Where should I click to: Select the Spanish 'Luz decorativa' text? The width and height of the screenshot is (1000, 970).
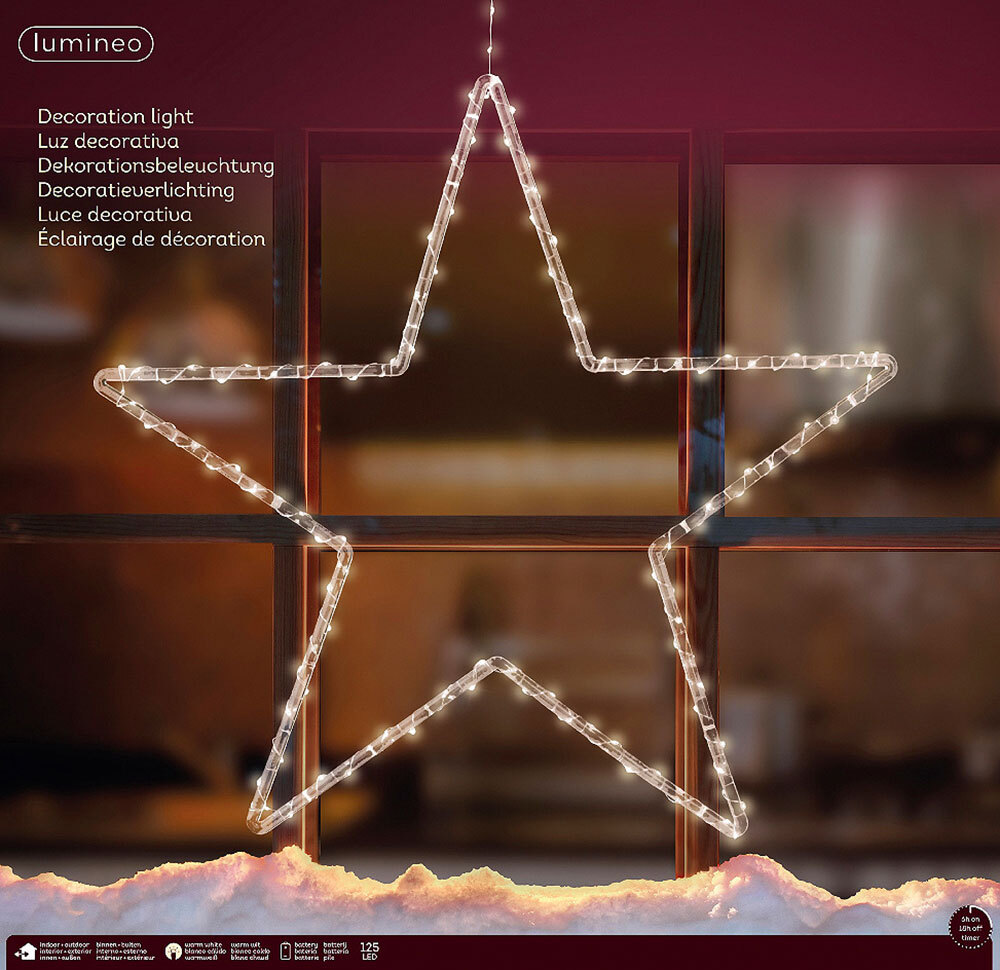[x=108, y=141]
